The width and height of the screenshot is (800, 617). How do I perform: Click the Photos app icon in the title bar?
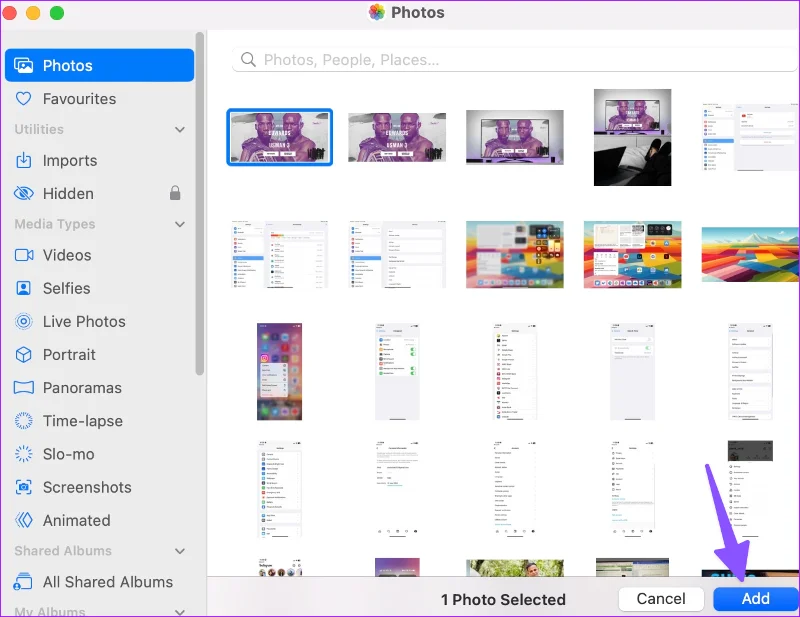click(x=377, y=12)
